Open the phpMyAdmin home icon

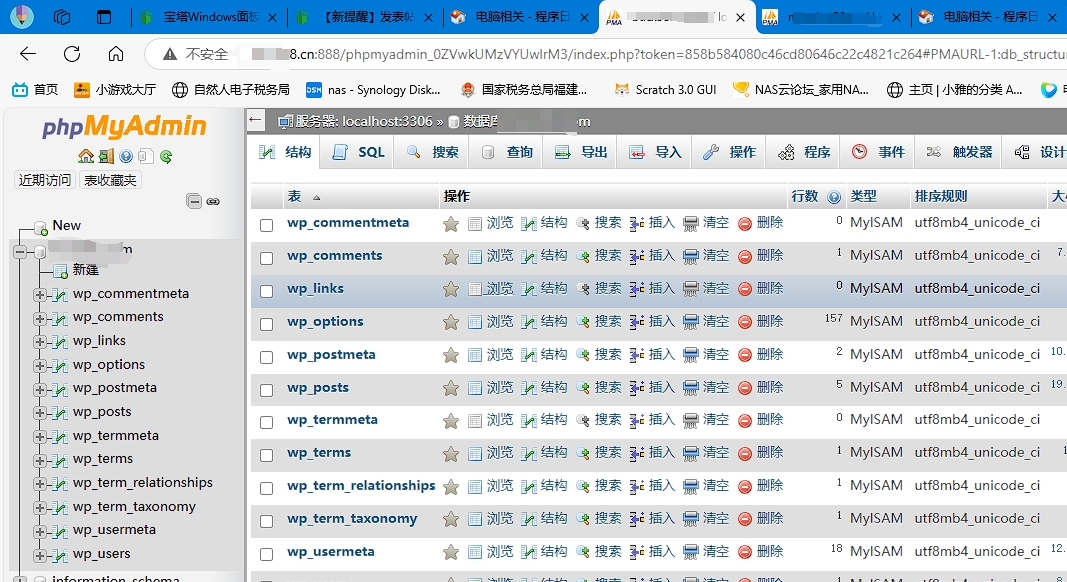tap(86, 157)
